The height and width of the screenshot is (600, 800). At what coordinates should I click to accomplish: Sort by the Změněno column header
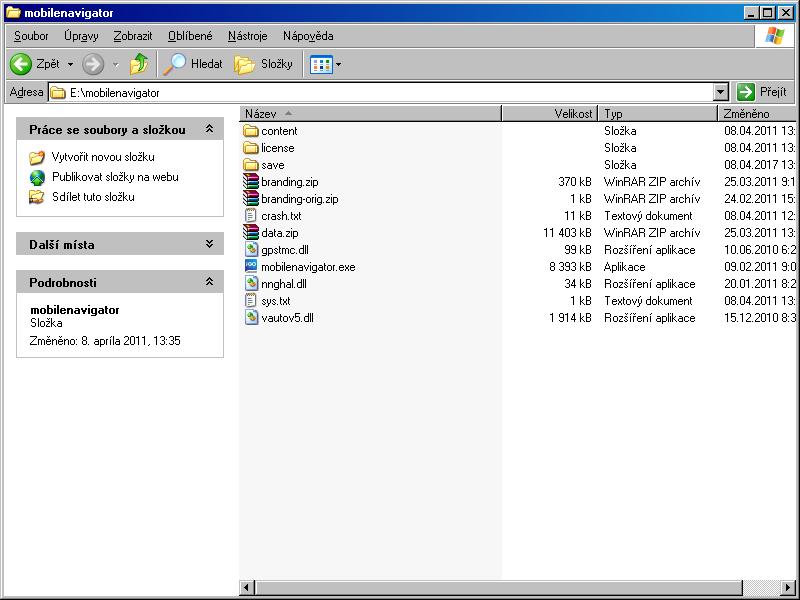(757, 113)
